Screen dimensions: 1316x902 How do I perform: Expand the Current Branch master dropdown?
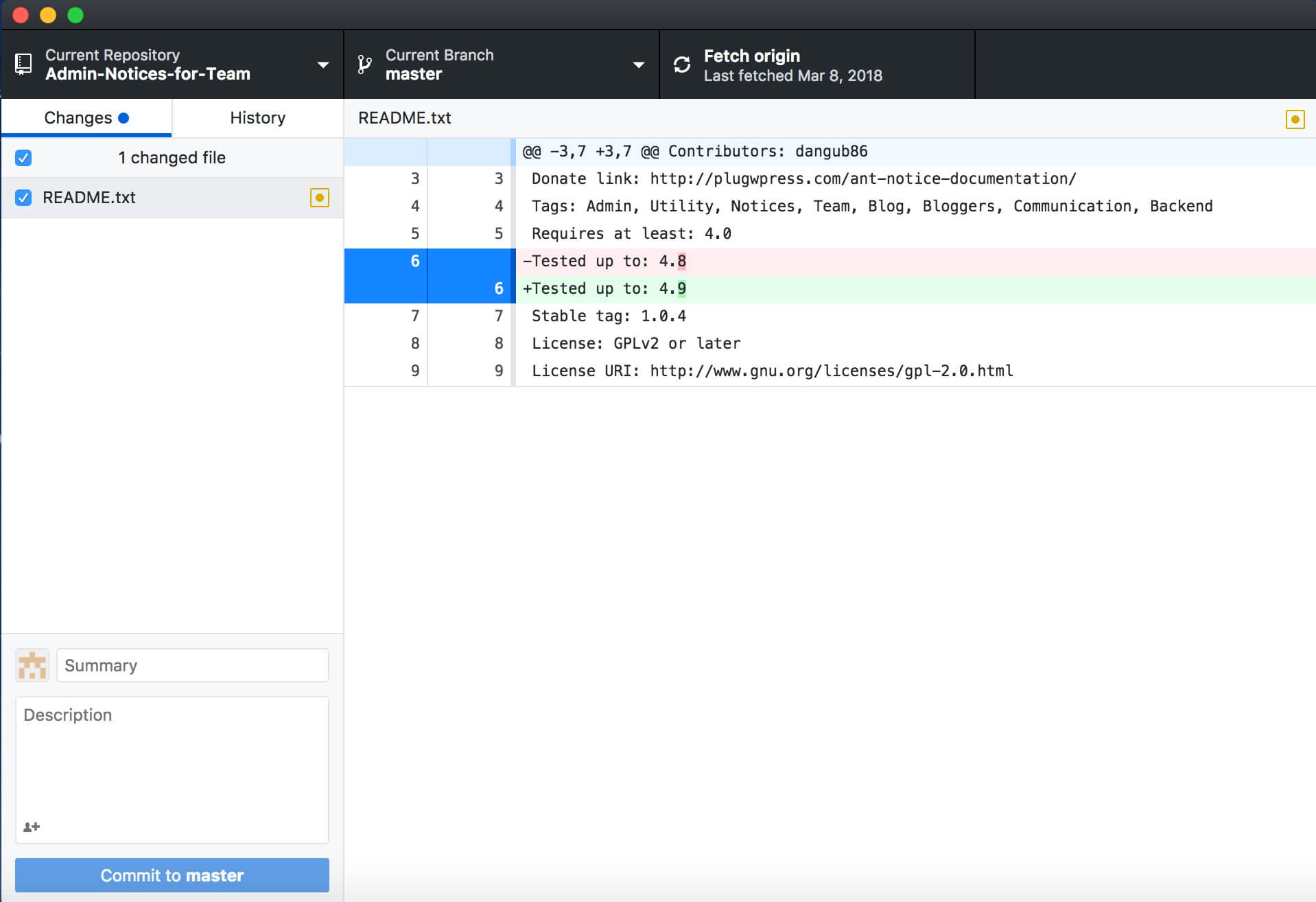tap(502, 65)
